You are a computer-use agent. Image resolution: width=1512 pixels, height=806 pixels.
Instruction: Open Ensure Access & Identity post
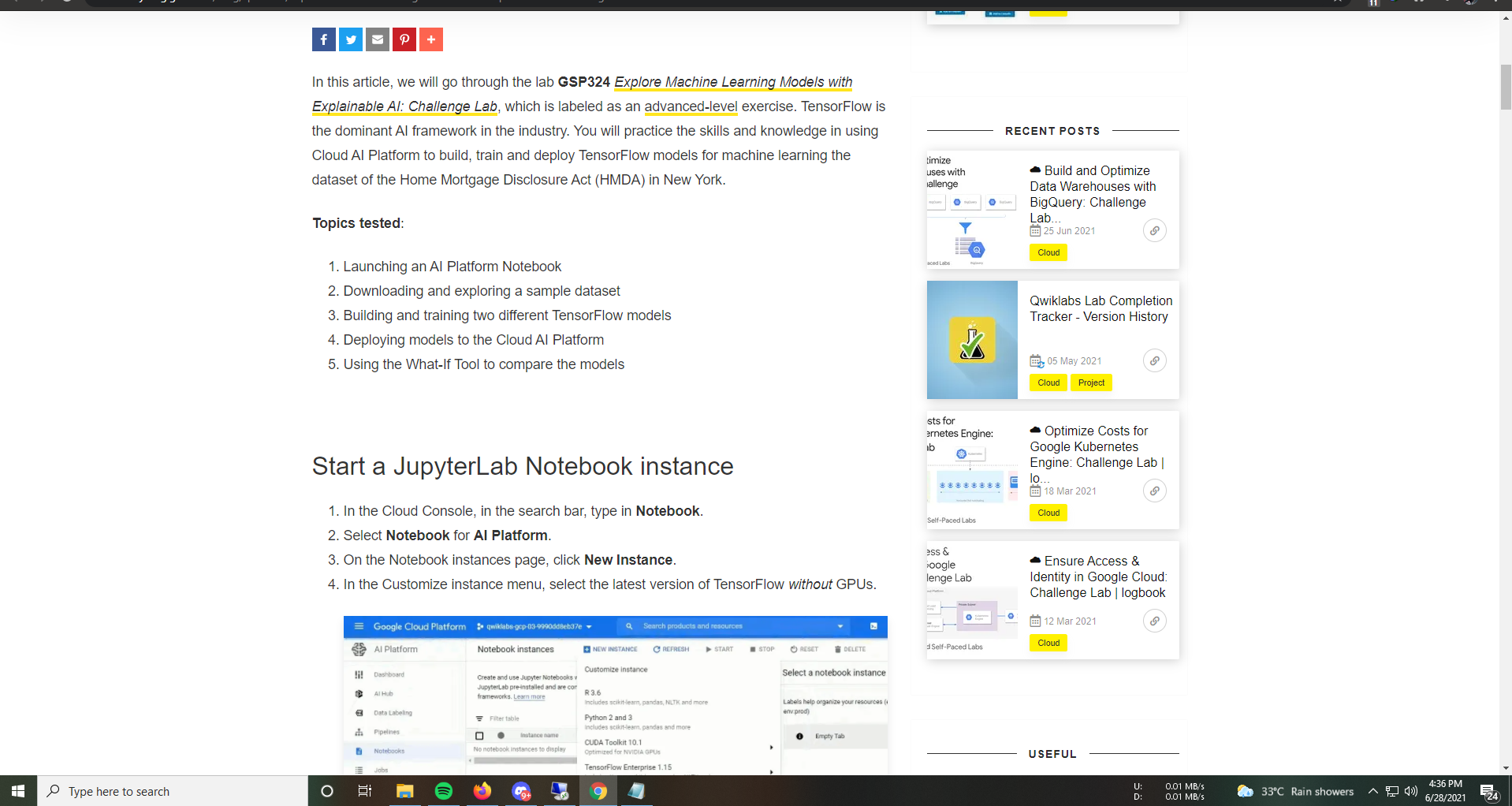click(x=1098, y=577)
